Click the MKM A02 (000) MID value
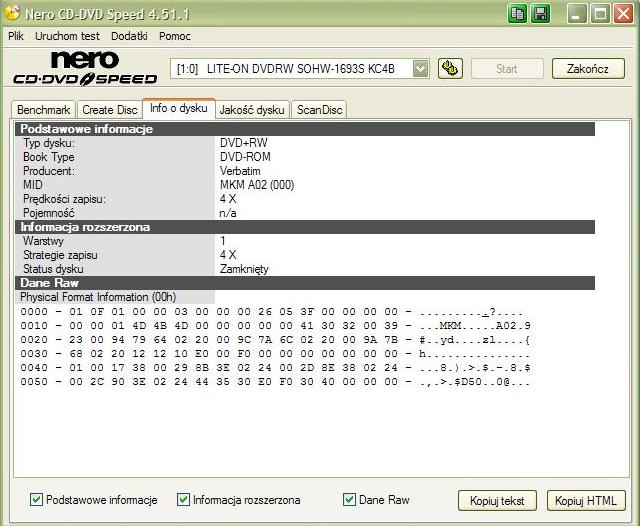 pos(257,185)
